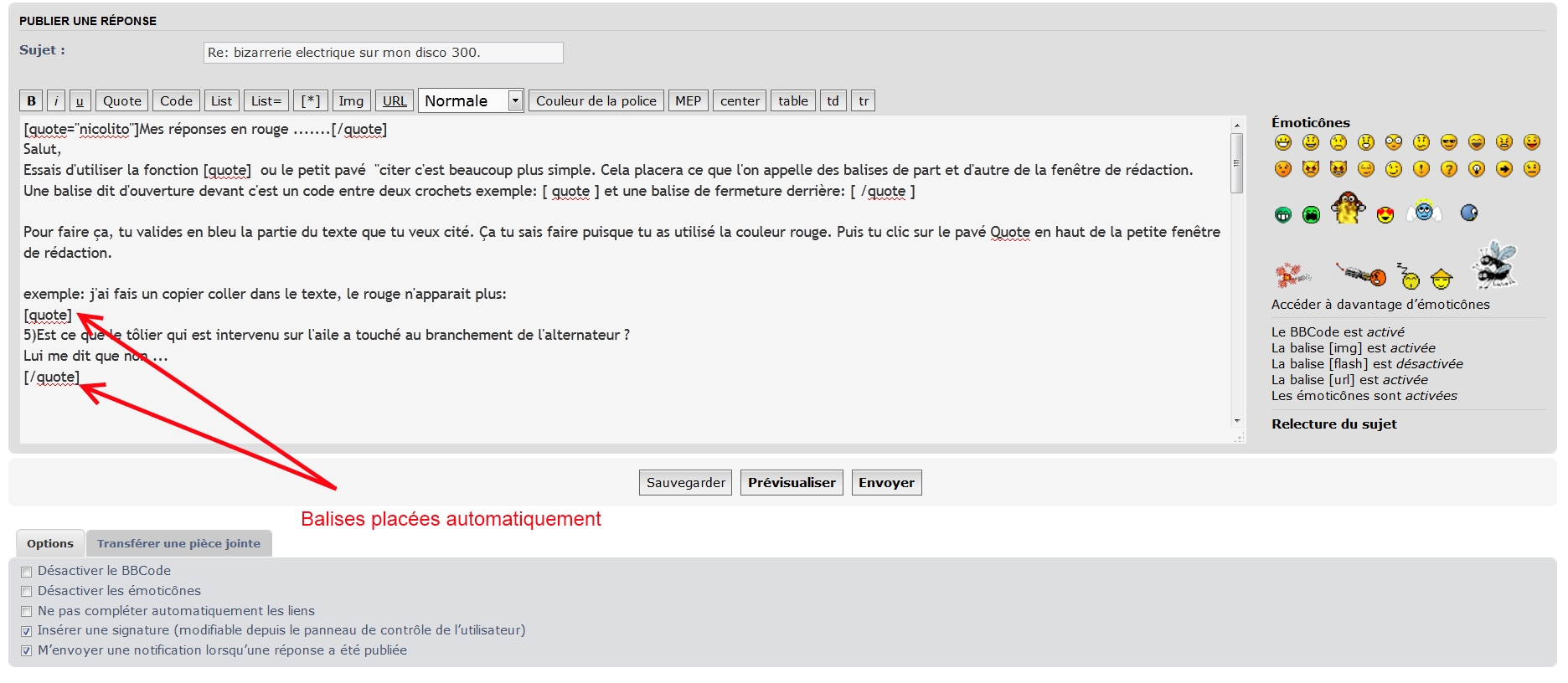Add the mosquito fly emoticon

click(x=1495, y=264)
